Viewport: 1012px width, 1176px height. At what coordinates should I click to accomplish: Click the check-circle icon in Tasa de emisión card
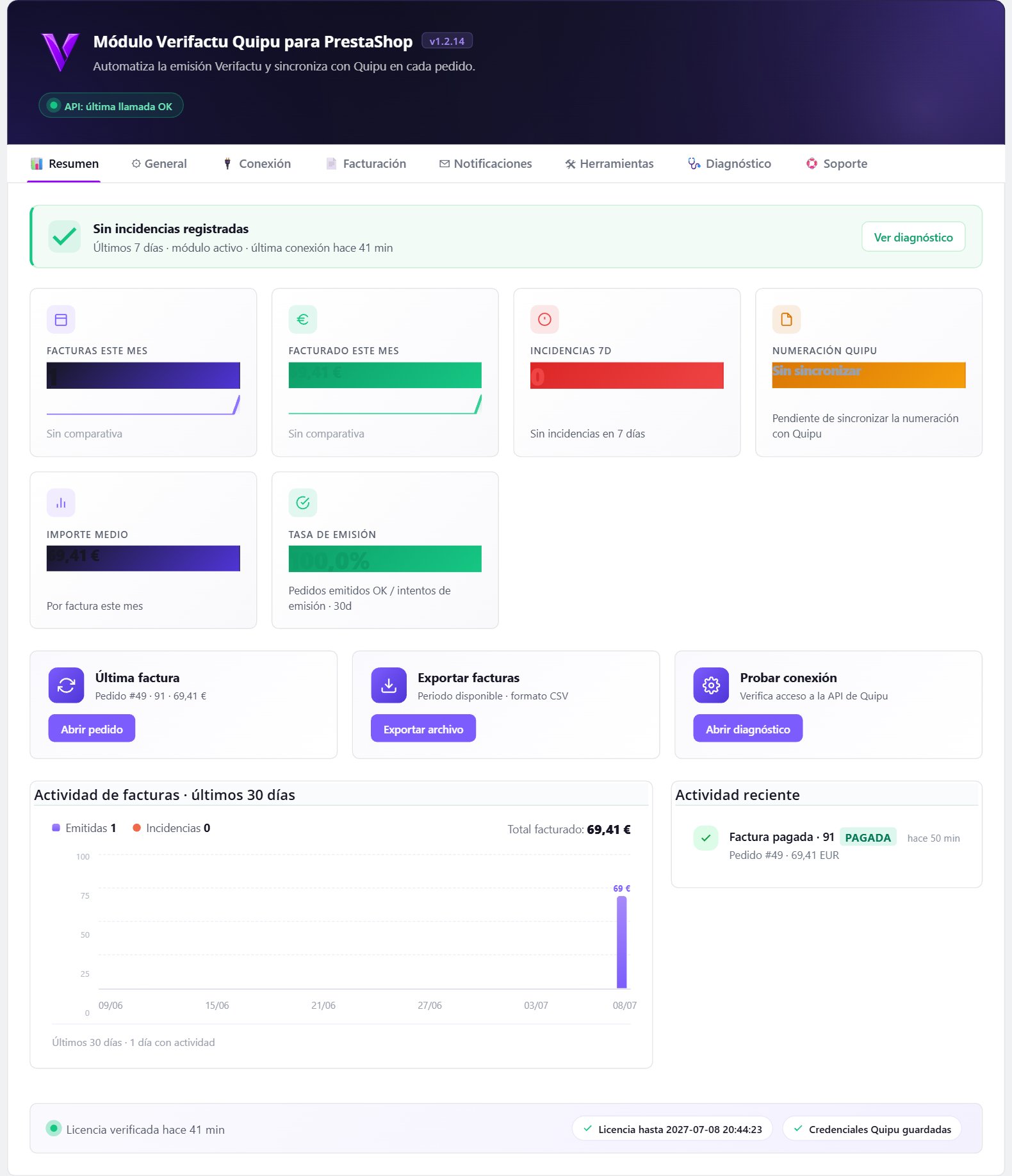303,503
